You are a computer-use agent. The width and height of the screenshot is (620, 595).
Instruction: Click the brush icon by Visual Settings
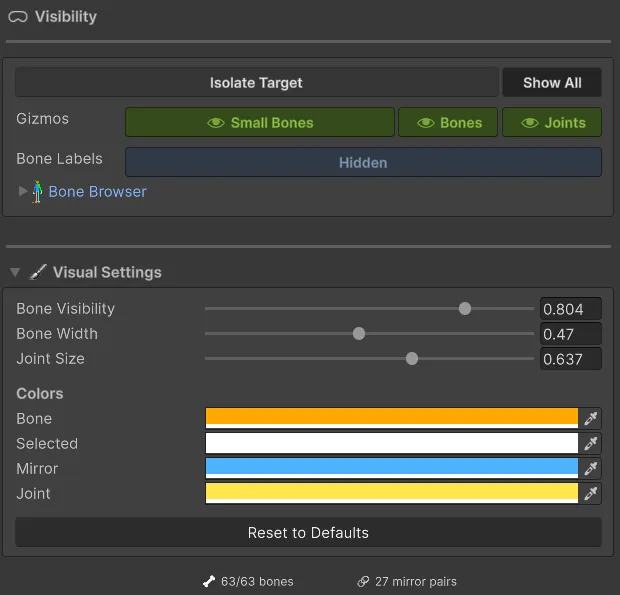point(38,272)
